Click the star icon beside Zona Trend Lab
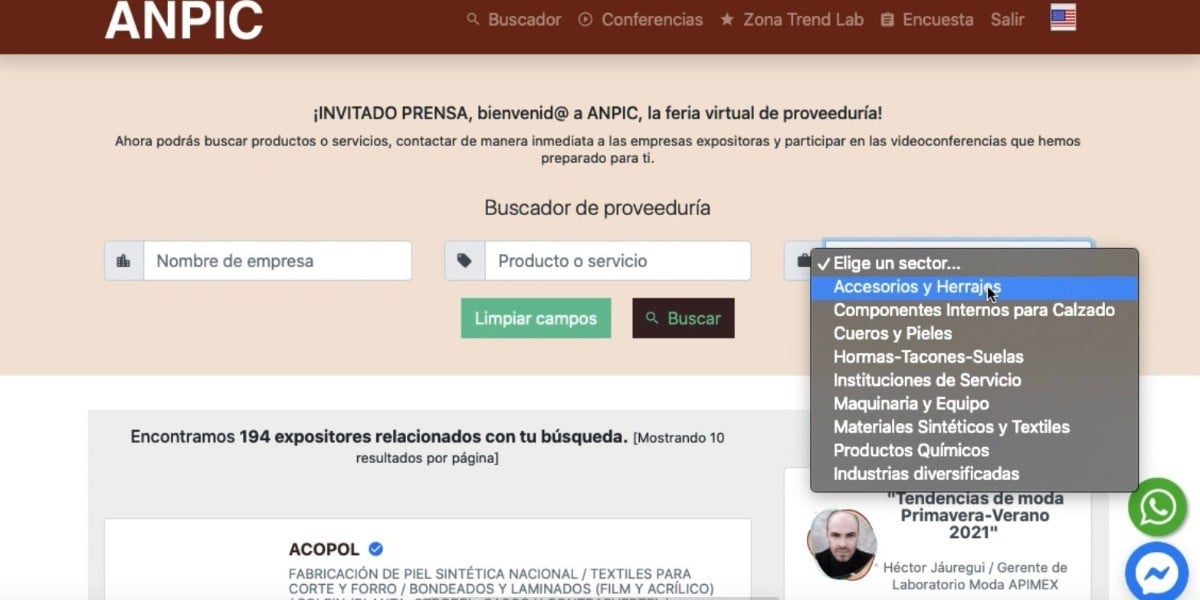The height and width of the screenshot is (600, 1200). tap(727, 18)
